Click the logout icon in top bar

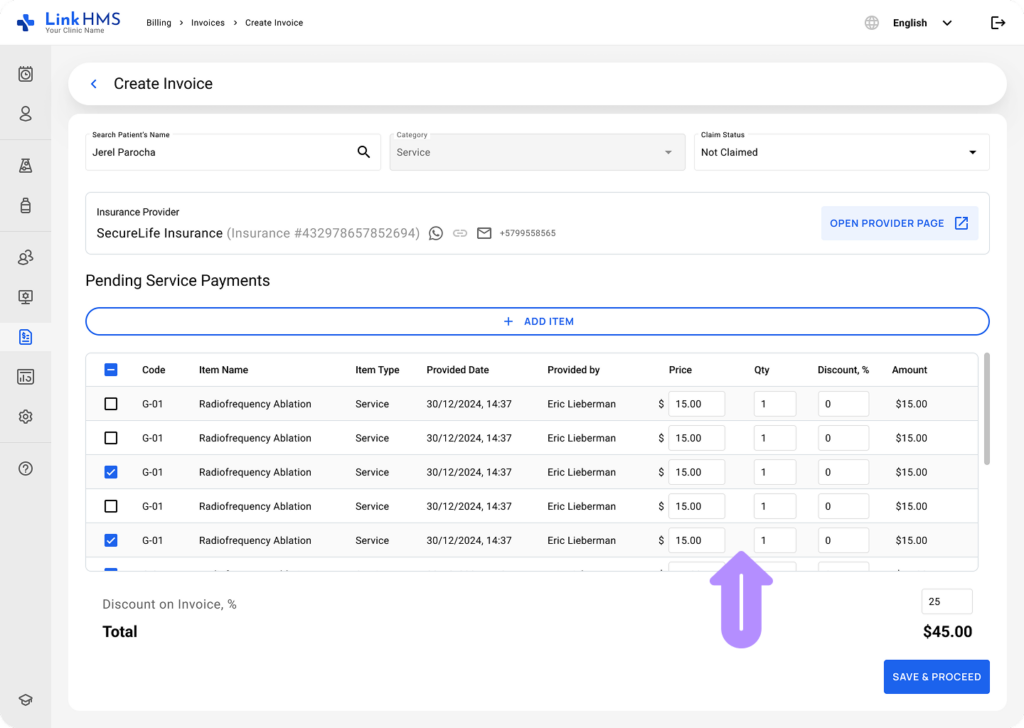[x=998, y=23]
